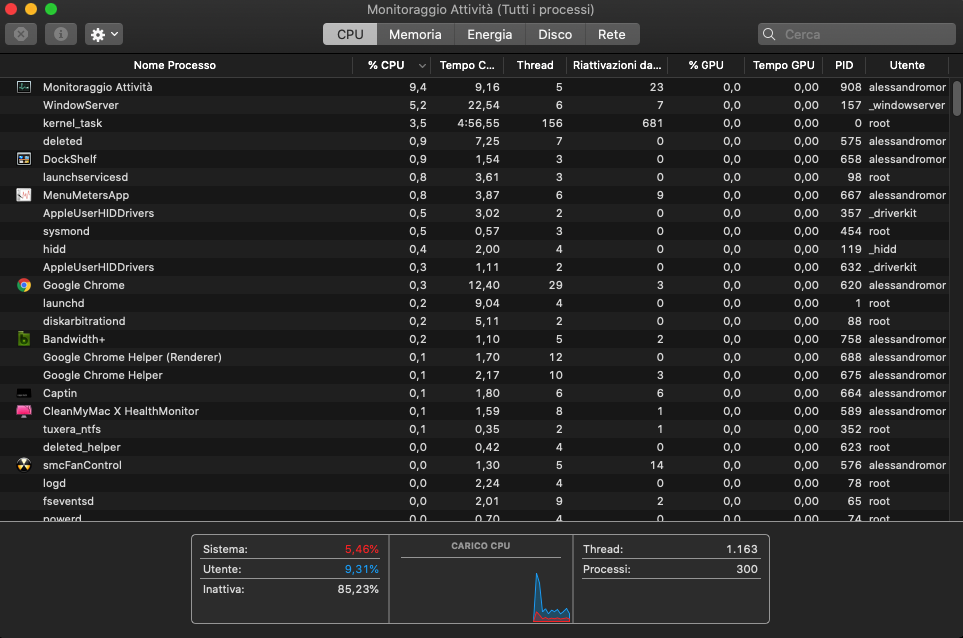
Task: Sort by Tempo CPU column header
Action: tap(467, 65)
